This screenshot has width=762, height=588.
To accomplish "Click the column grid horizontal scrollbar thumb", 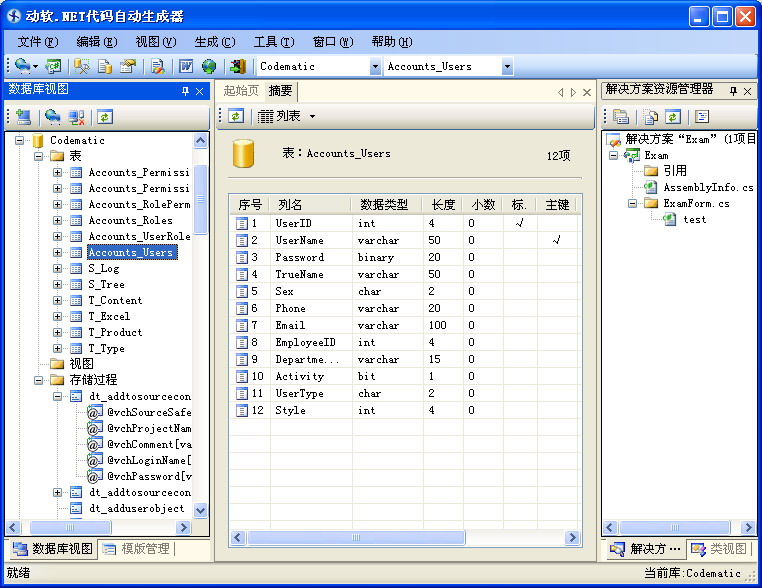I will pos(356,537).
